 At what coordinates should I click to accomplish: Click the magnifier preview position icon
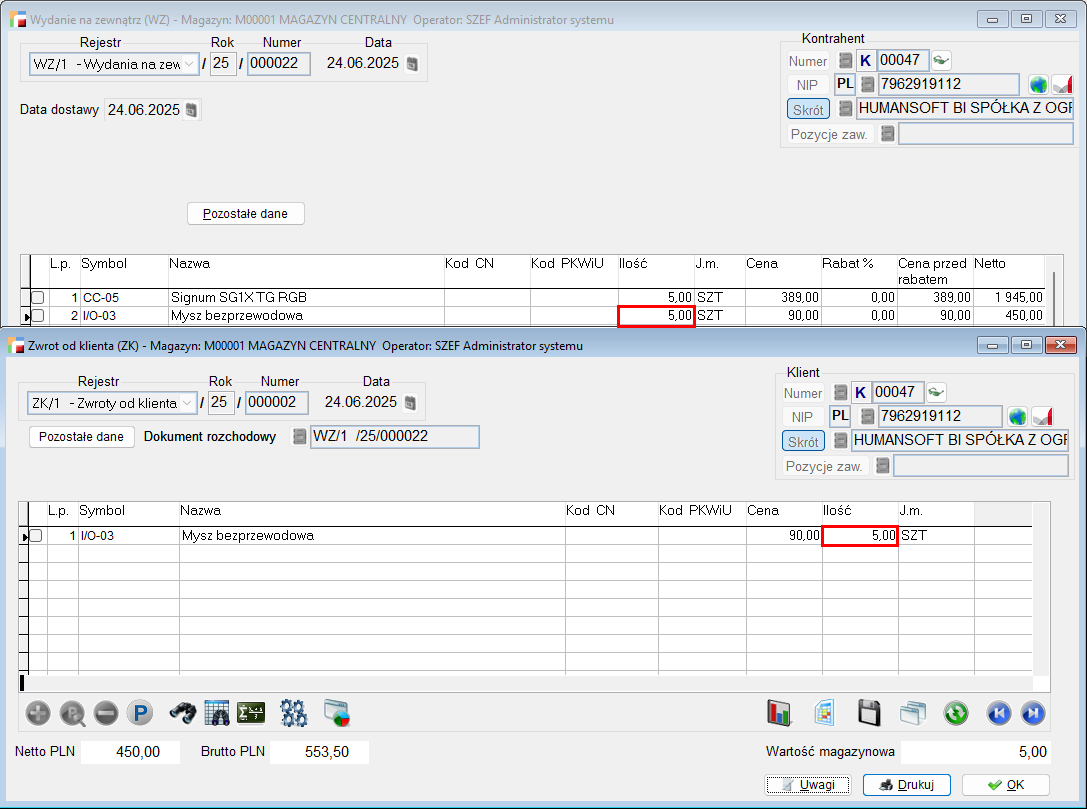(x=72, y=713)
